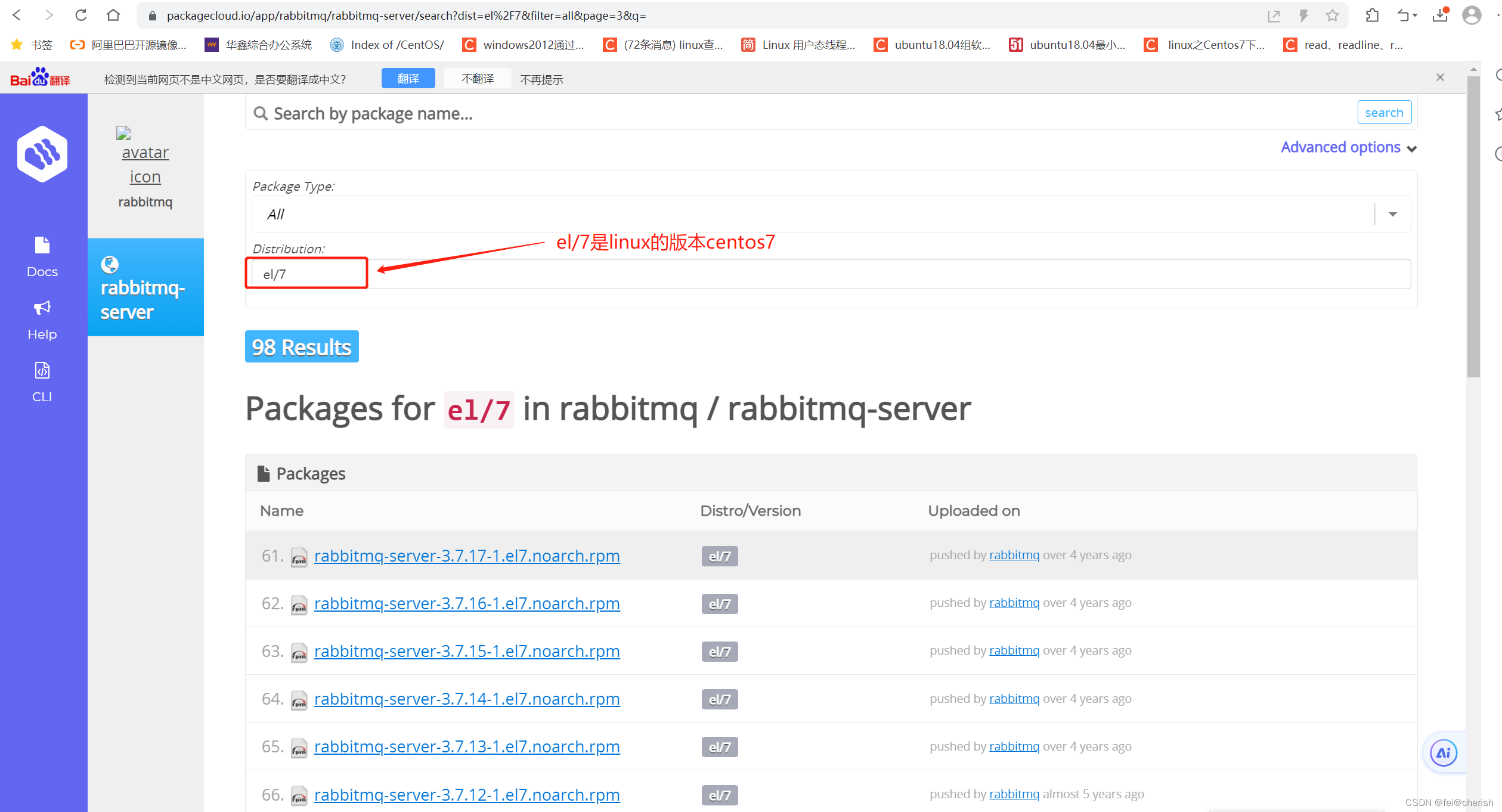The height and width of the screenshot is (812, 1502).
Task: Click the Packages file icon header
Action: (x=263, y=473)
